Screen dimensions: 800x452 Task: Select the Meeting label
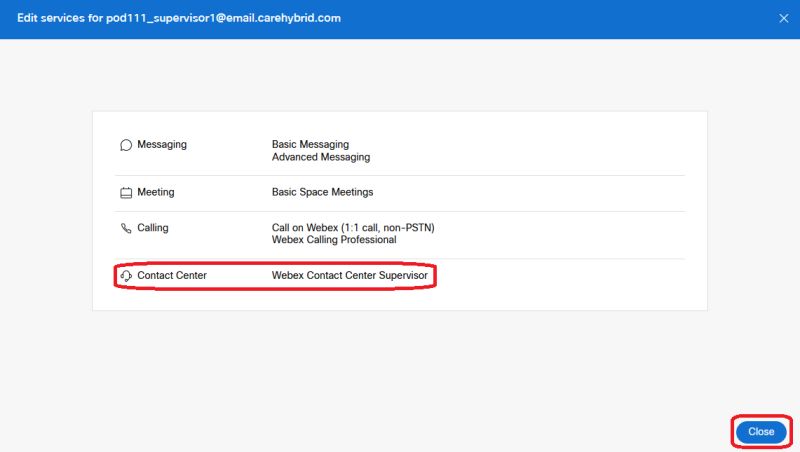click(156, 192)
